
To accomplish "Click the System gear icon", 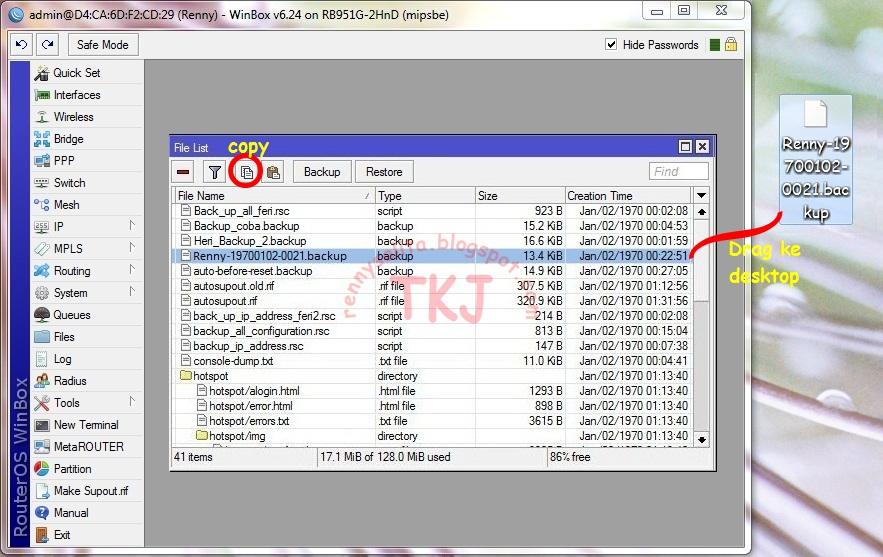I will coord(42,293).
